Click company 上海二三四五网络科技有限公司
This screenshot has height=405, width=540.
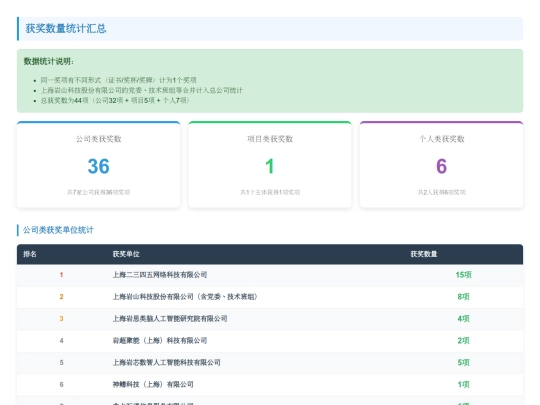coord(160,275)
